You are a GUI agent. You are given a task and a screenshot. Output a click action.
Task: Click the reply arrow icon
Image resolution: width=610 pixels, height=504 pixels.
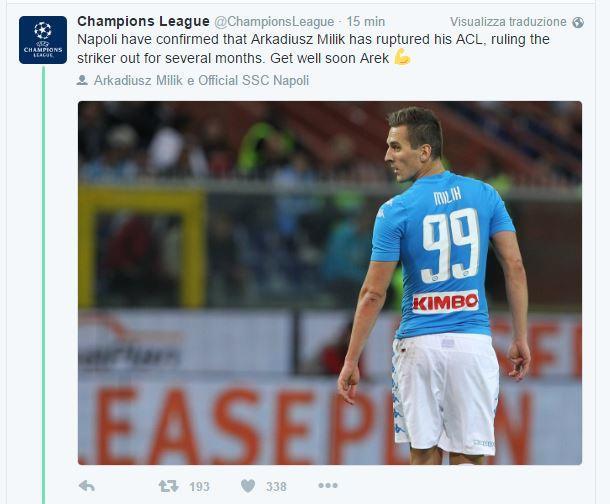point(87,486)
